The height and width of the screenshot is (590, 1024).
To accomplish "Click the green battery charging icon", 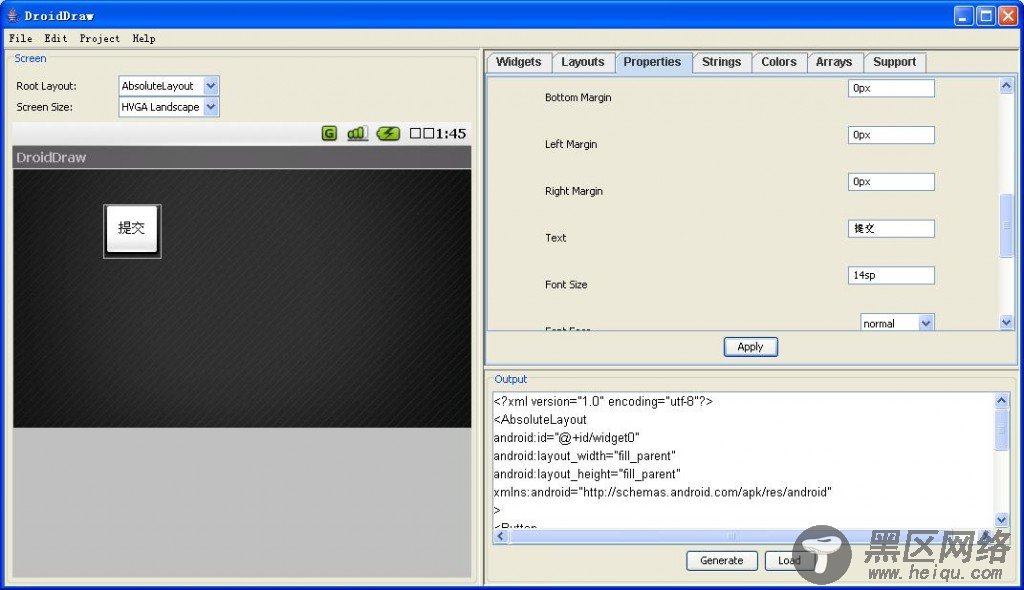I will click(x=389, y=133).
